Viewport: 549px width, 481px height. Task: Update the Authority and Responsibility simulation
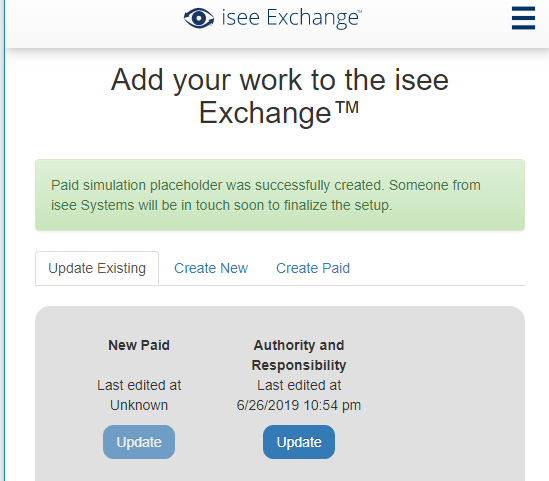pos(299,442)
